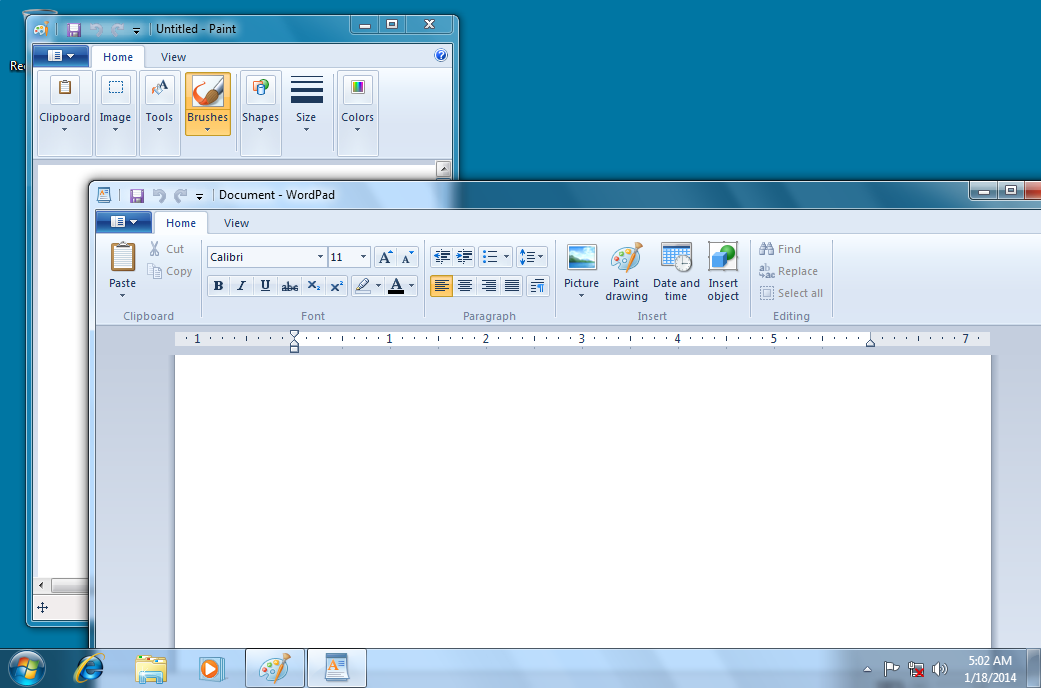Open Paint Help question mark icon
This screenshot has width=1041, height=688.
click(441, 55)
